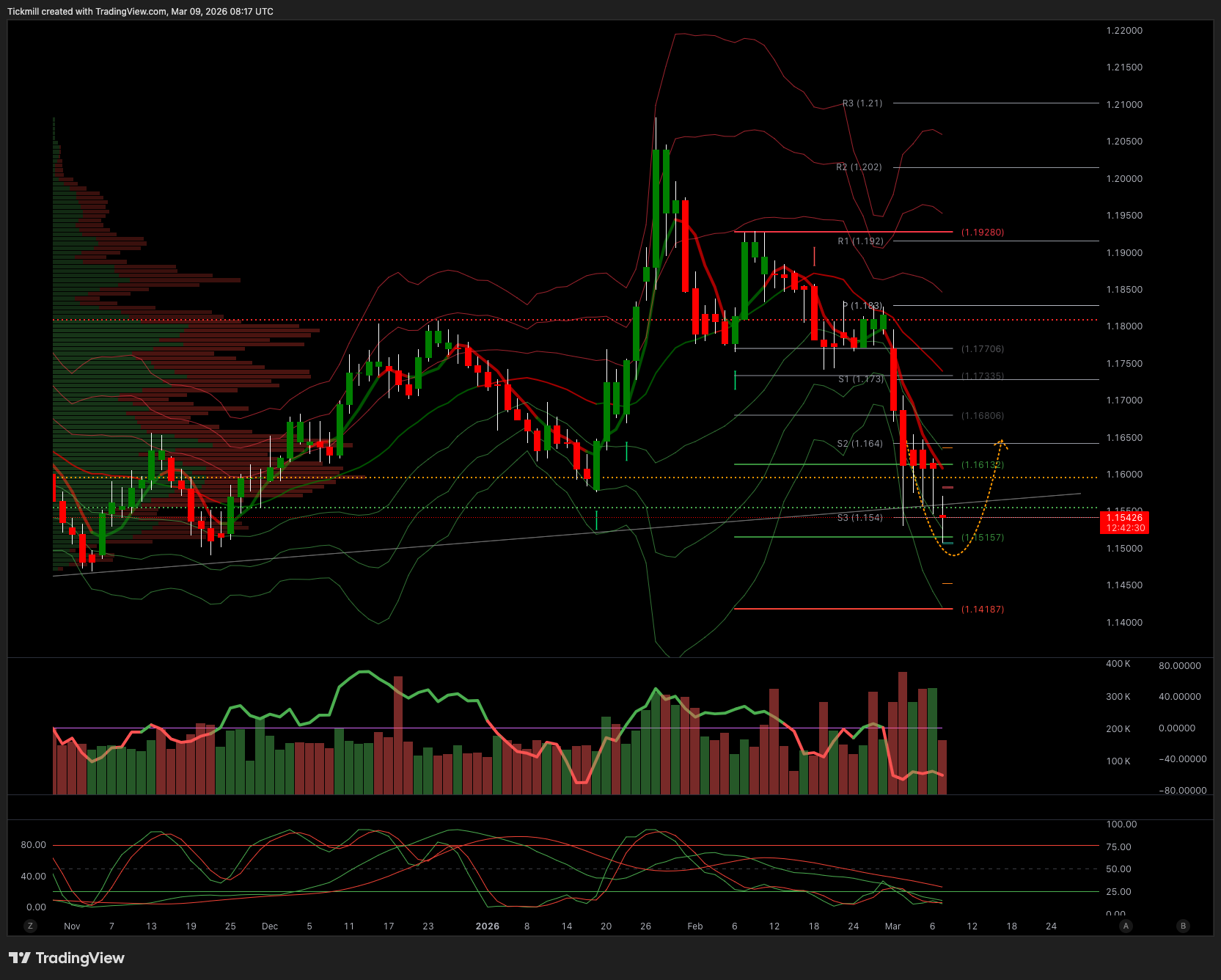Select the R3 (1.21) pivot label
This screenshot has height=980, width=1221.
coord(862,103)
